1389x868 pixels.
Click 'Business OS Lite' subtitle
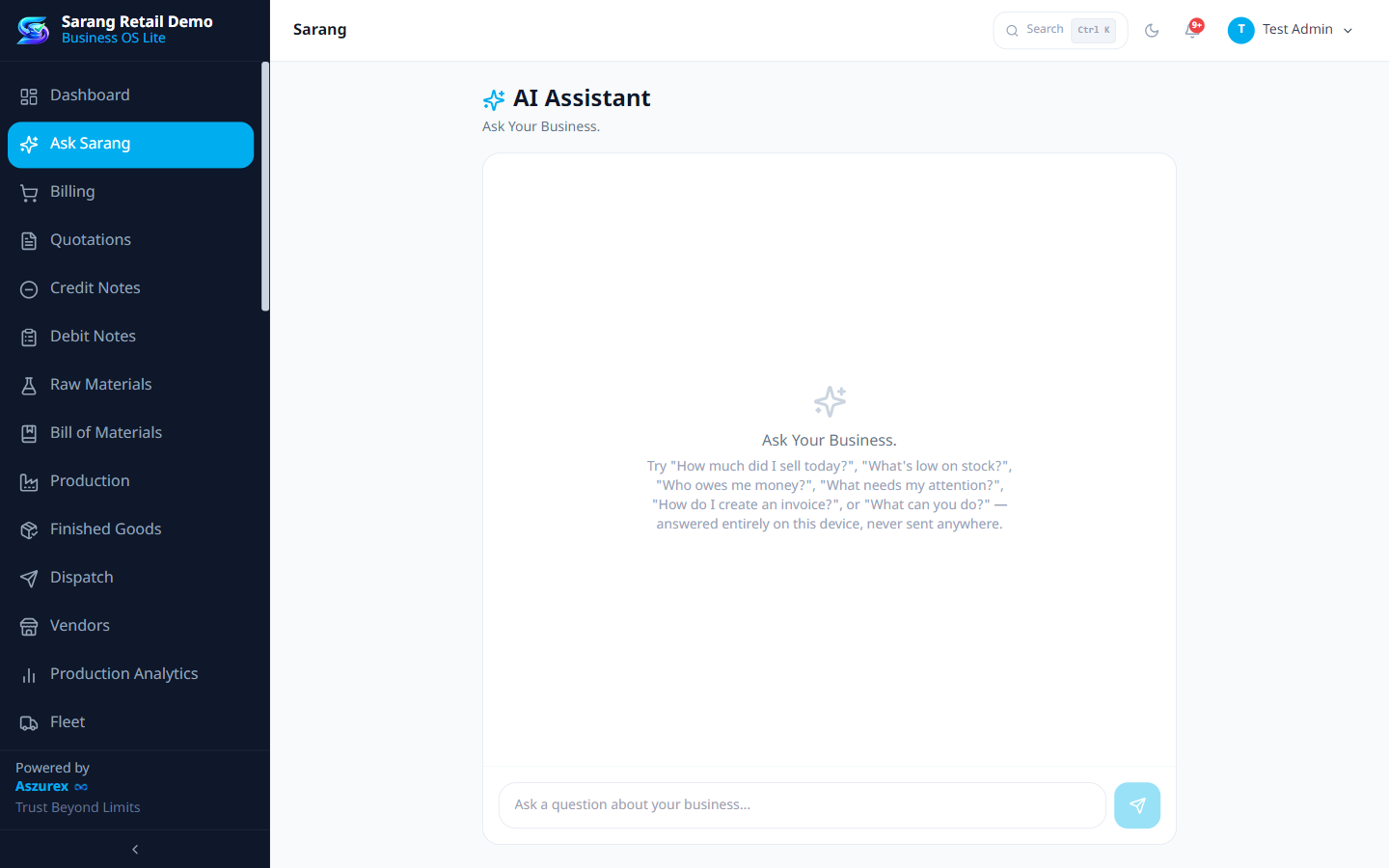pyautogui.click(x=114, y=39)
